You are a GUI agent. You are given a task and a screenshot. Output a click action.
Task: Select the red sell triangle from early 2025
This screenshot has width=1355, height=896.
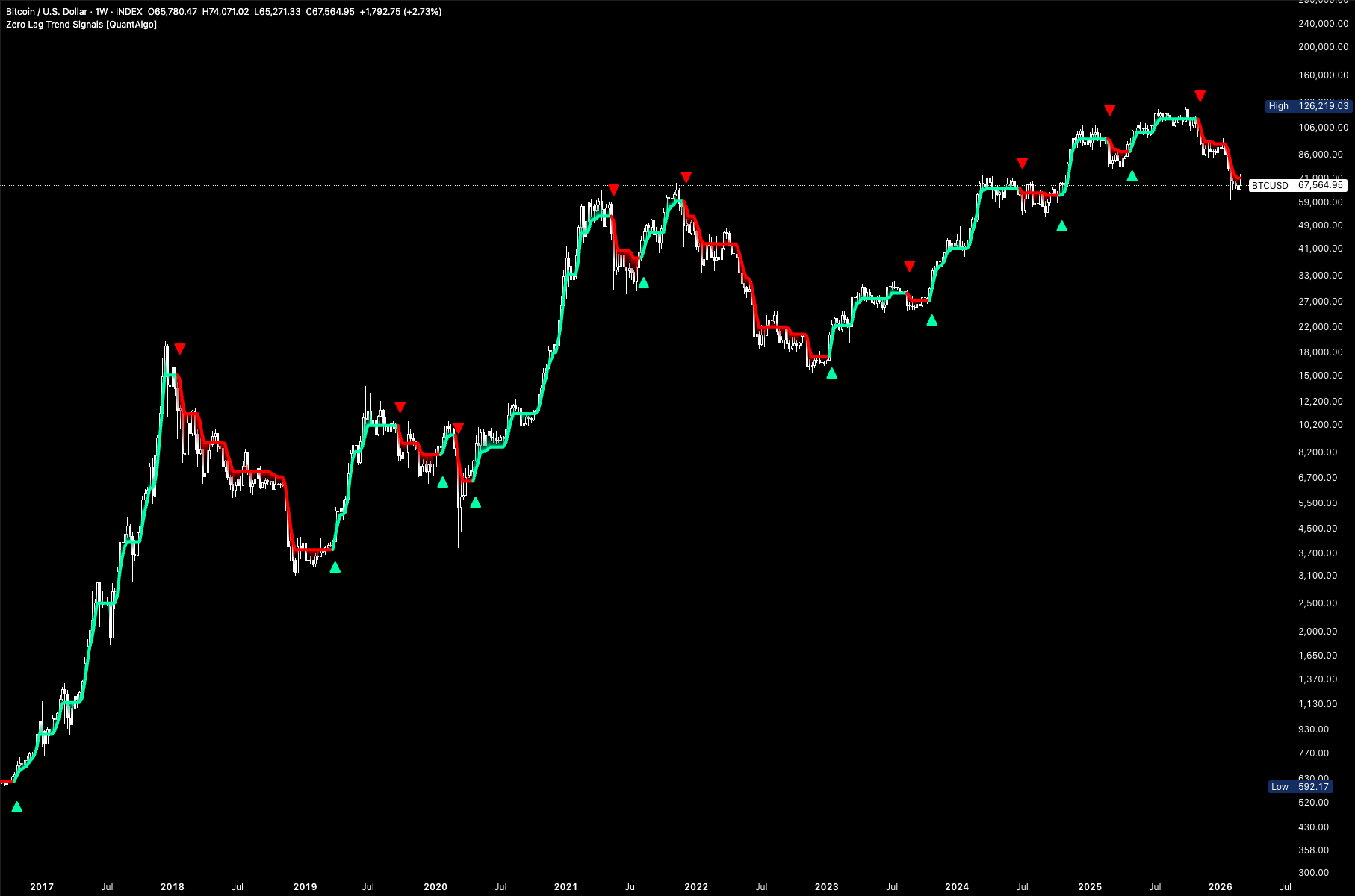(x=1110, y=111)
